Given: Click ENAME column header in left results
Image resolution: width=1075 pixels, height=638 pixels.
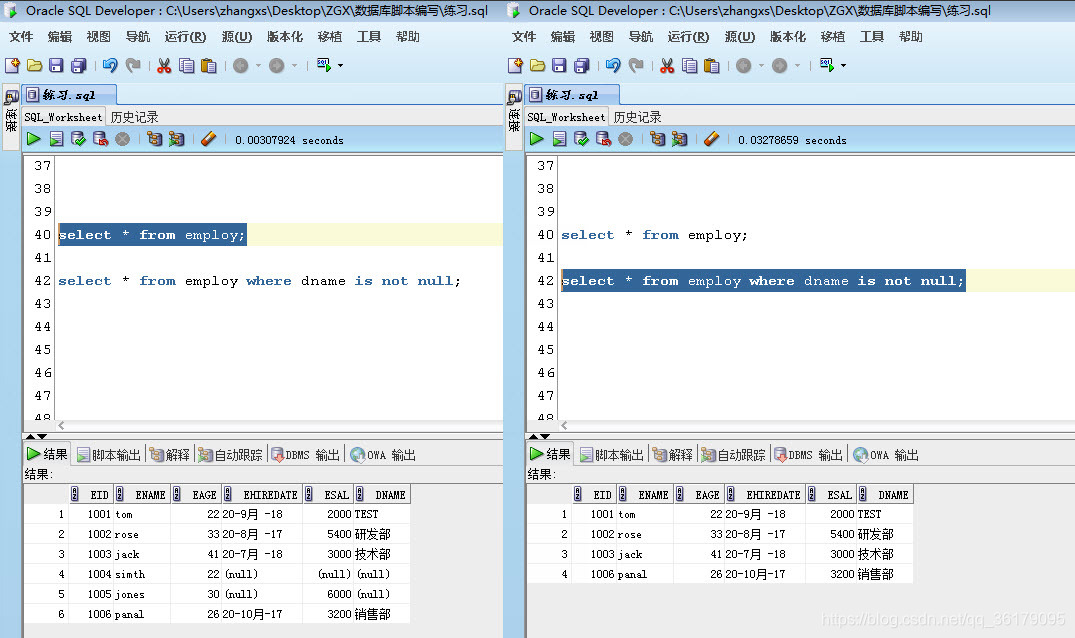Looking at the screenshot, I should 141,495.
